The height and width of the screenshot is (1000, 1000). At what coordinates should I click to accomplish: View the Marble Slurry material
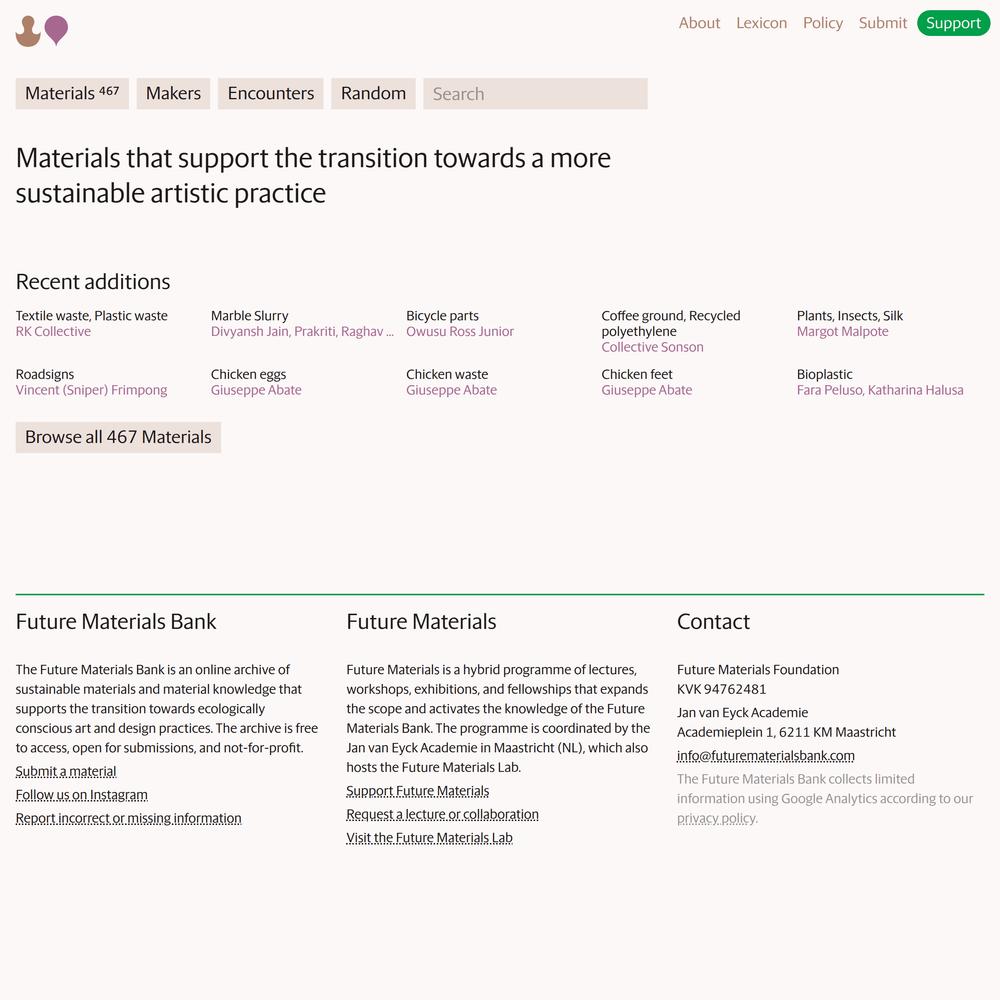point(249,316)
